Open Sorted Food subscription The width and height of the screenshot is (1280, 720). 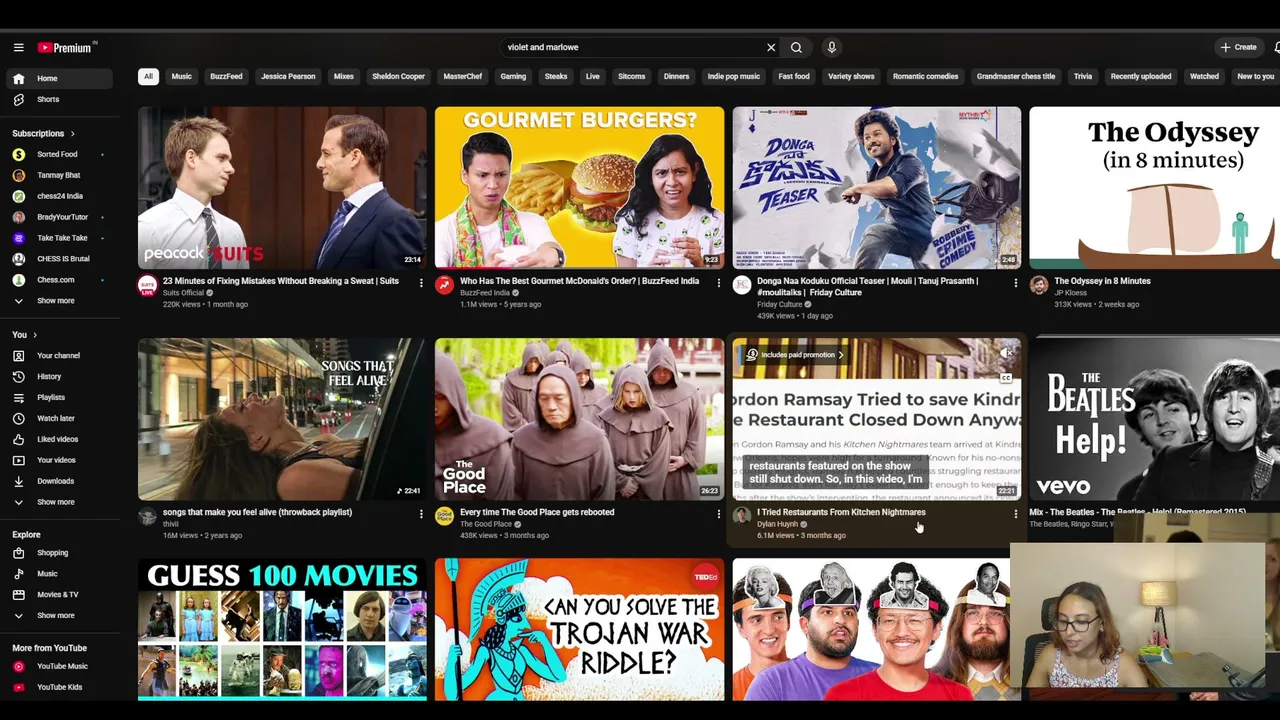pos(60,154)
